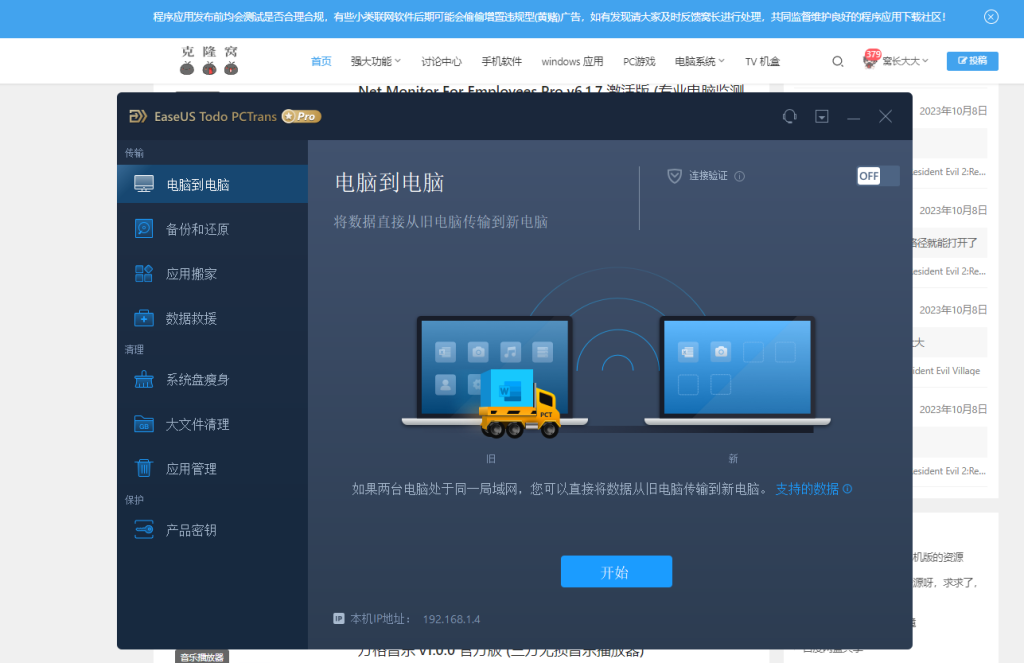
Task: Click the info icon beside 连接验证
Action: pyautogui.click(x=739, y=176)
